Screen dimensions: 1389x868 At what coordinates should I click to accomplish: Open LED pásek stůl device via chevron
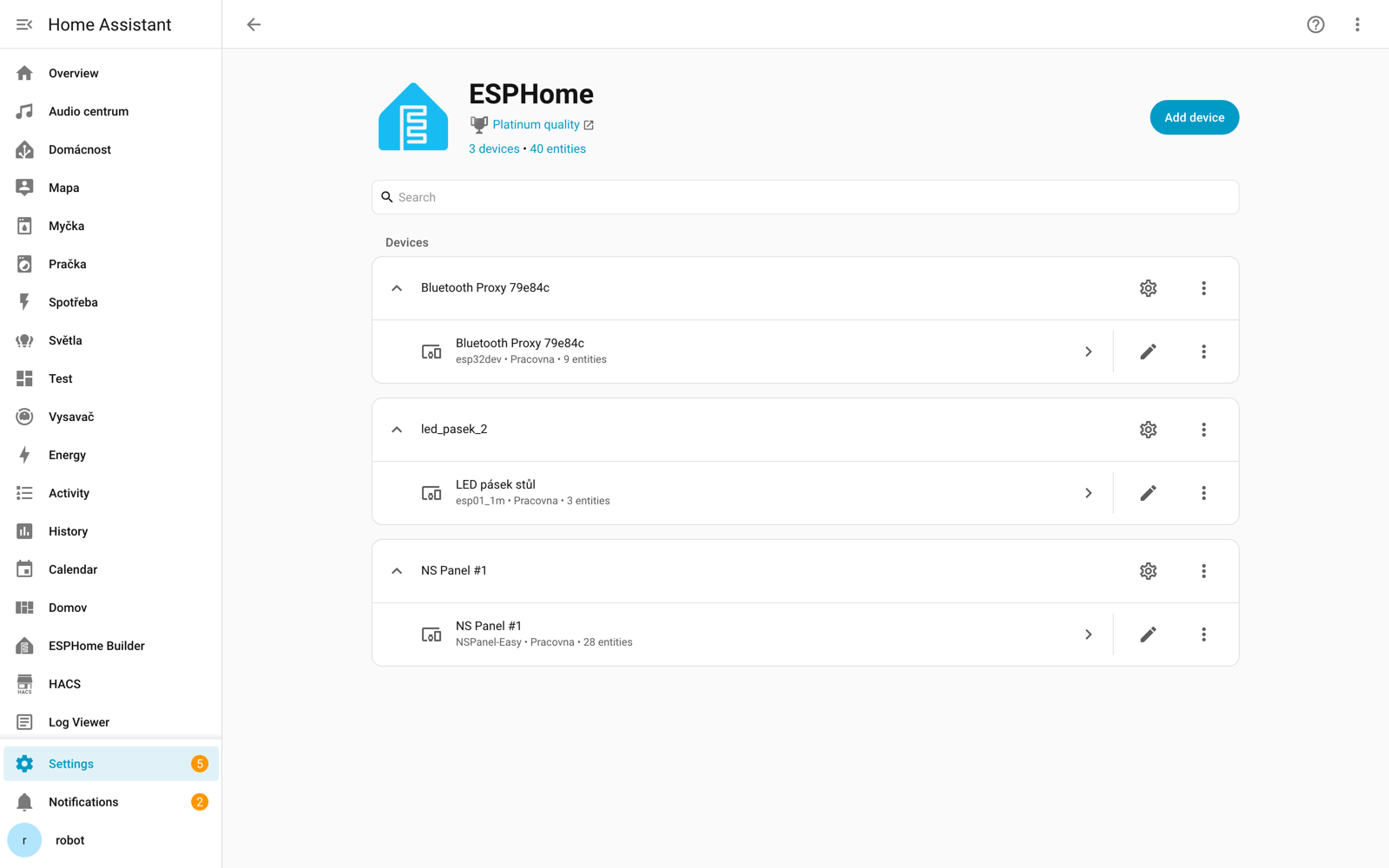click(1089, 493)
